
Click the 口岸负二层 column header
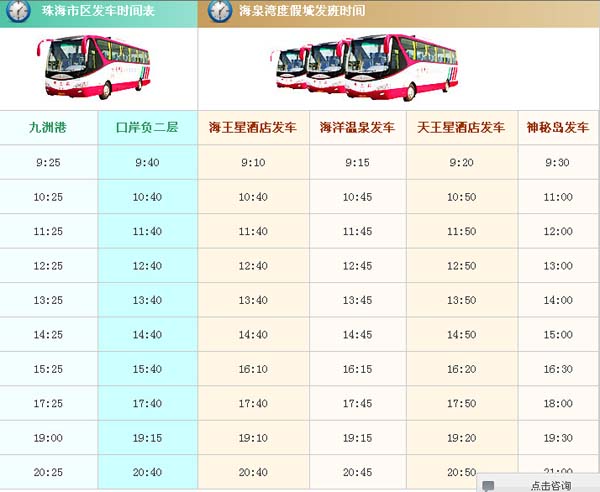147,127
